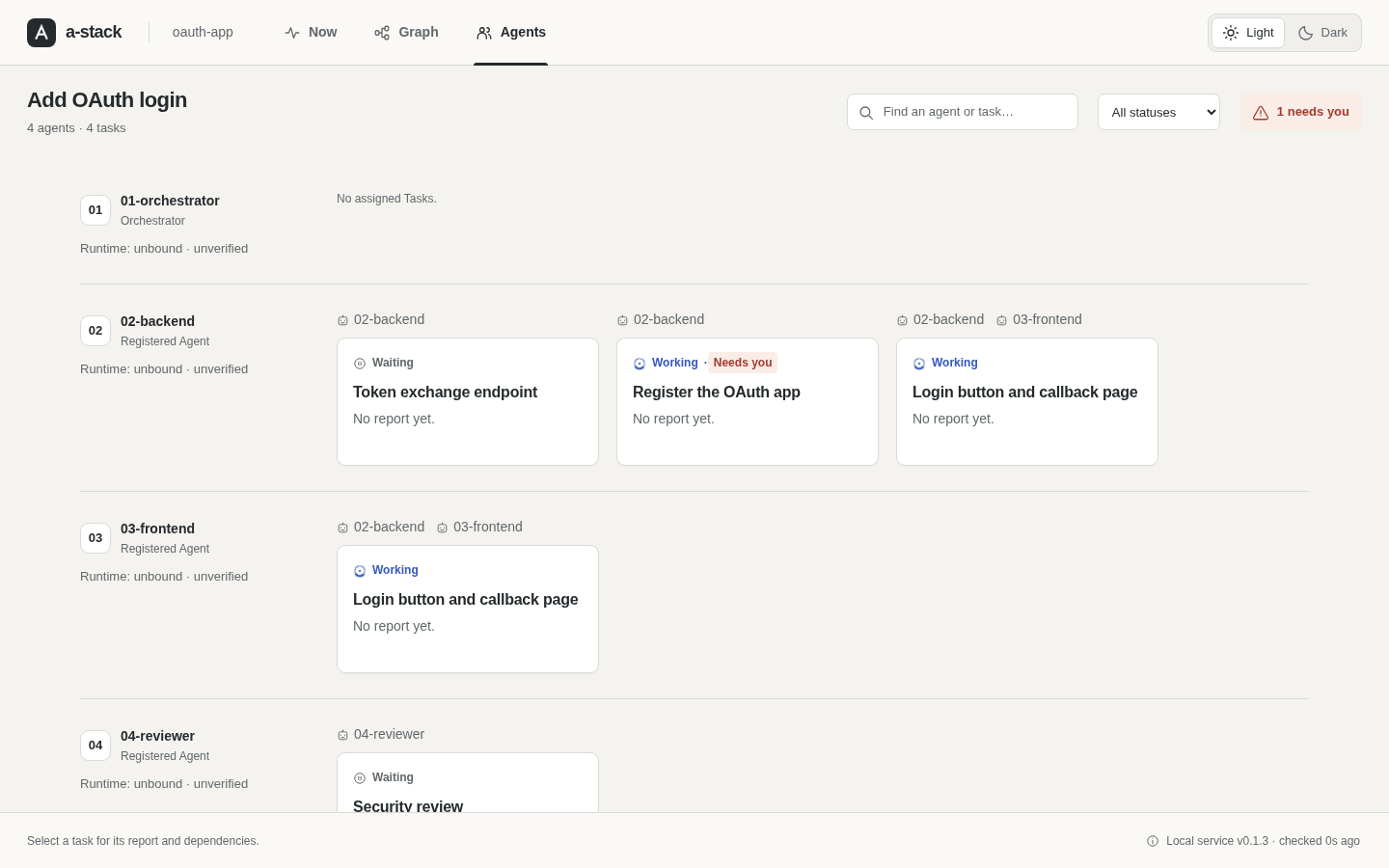Click the 01-orchestrator agent name
Viewport: 1389px width, 868px height.
pos(170,201)
